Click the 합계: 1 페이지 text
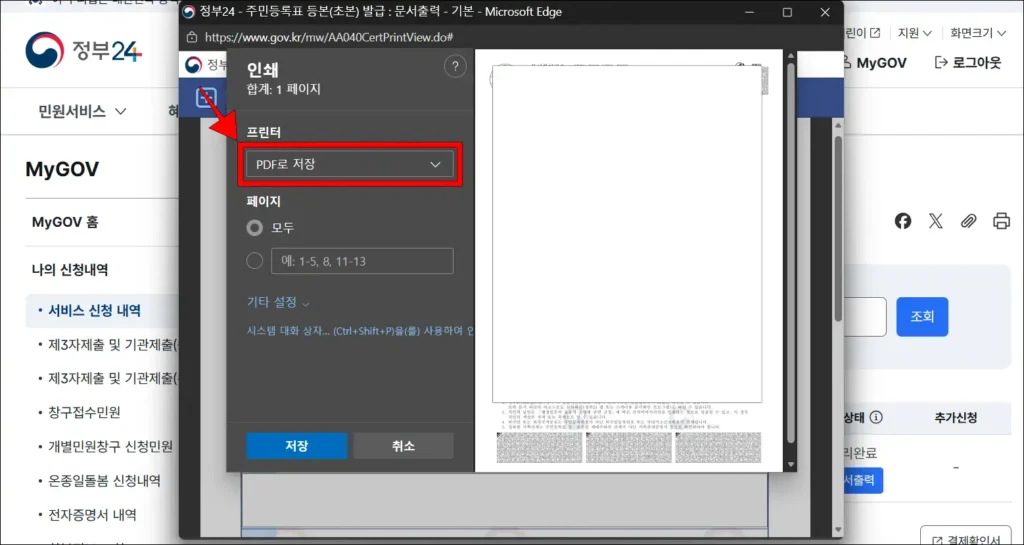The width and height of the screenshot is (1024, 545). (283, 90)
